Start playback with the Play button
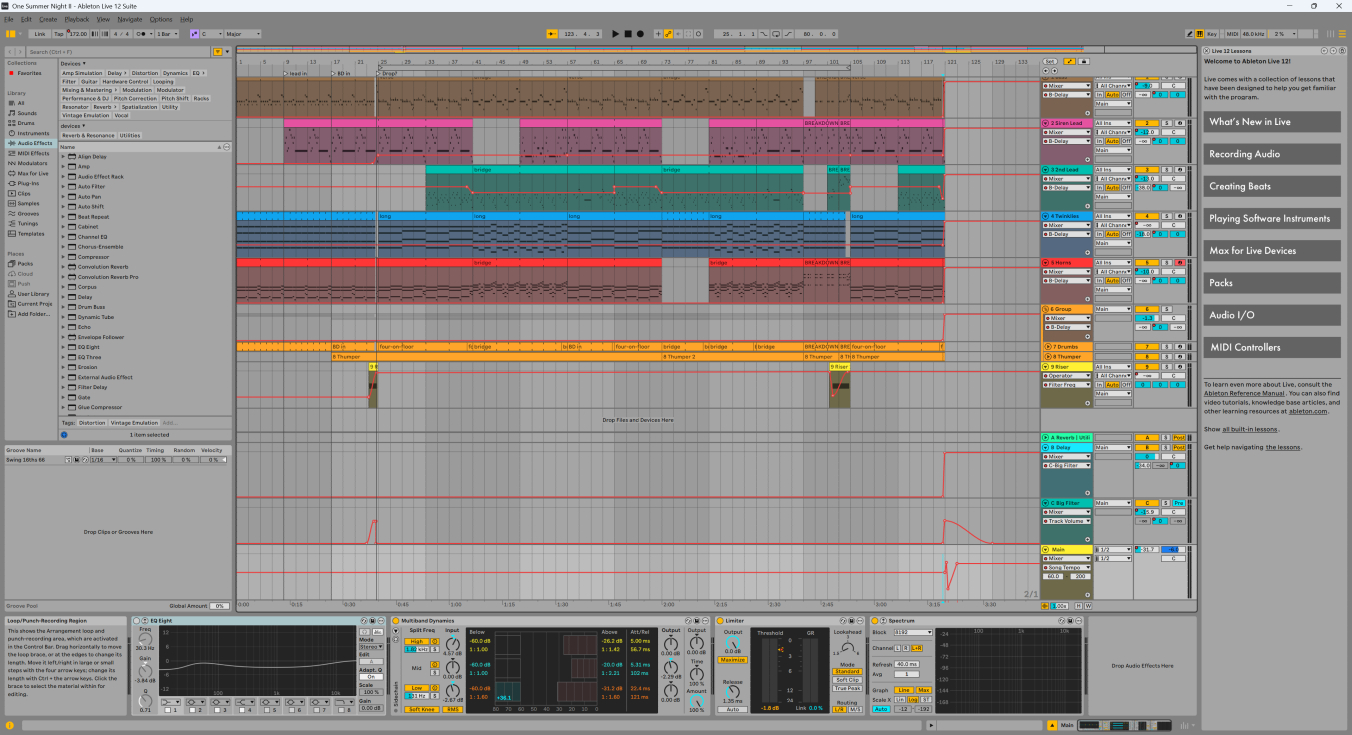The image size is (1352, 735). pyautogui.click(x=615, y=34)
